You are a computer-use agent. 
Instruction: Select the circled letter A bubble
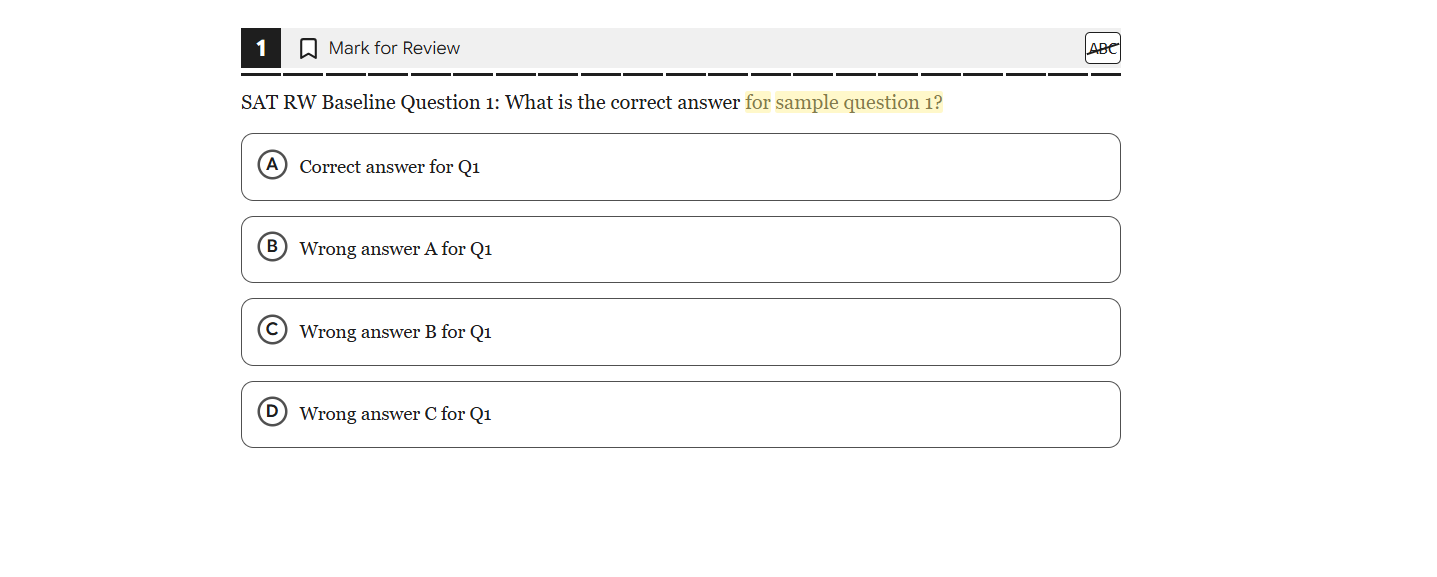coord(272,165)
